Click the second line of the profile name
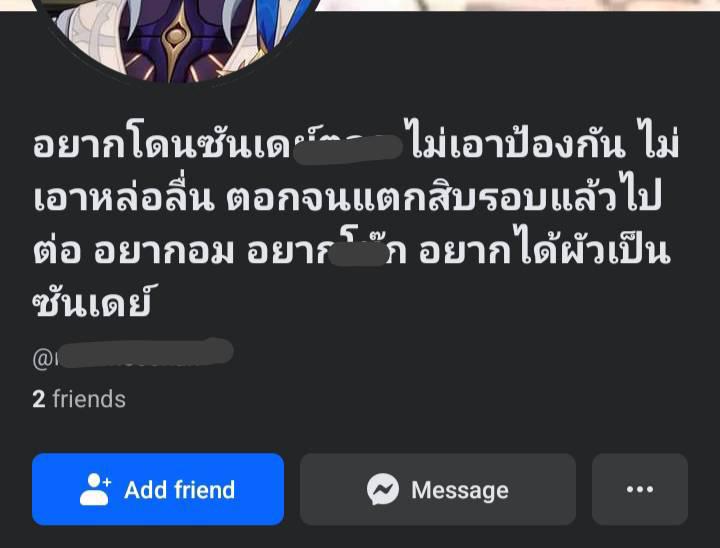 click(348, 195)
